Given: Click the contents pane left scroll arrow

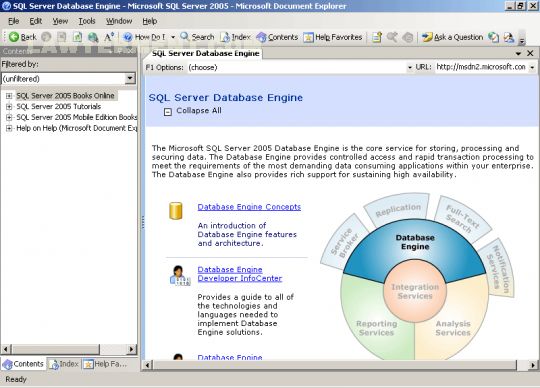Looking at the screenshot, I should tap(6, 349).
